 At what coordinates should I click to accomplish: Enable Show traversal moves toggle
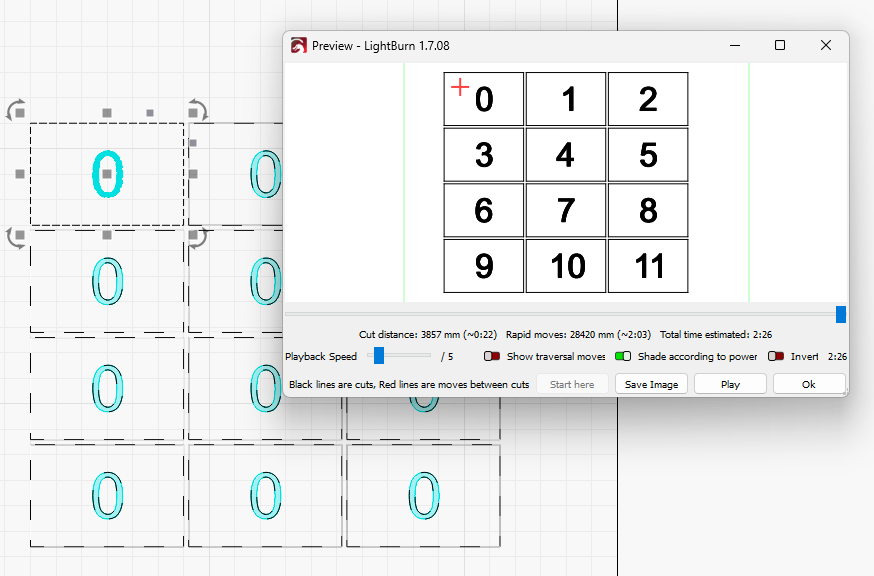tap(492, 356)
